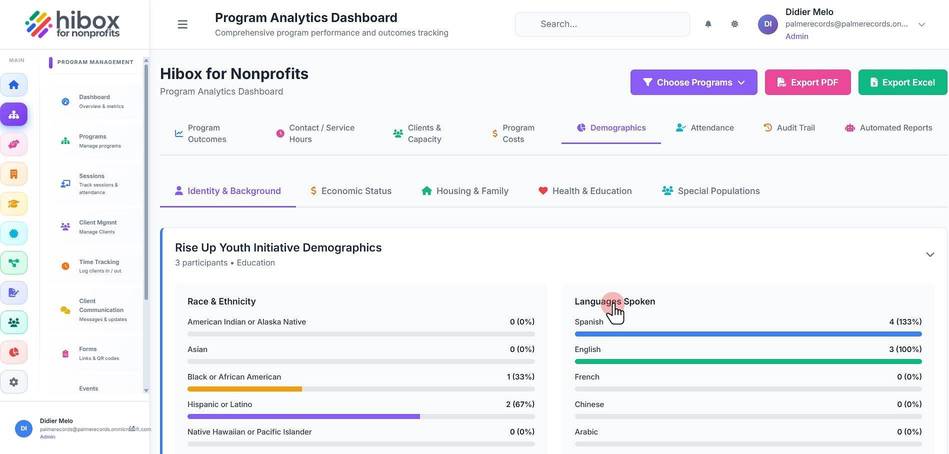Select the pie chart sidebar icon

pyautogui.click(x=13, y=352)
